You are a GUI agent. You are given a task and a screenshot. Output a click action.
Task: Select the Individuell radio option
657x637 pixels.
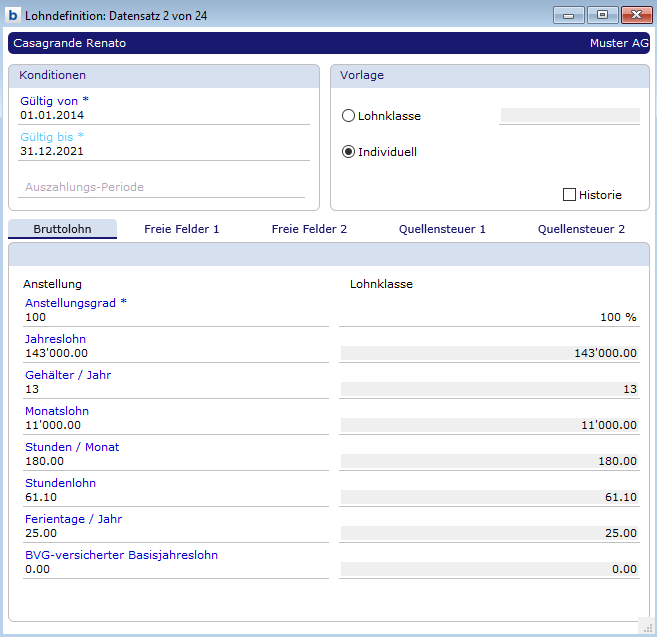coord(348,152)
